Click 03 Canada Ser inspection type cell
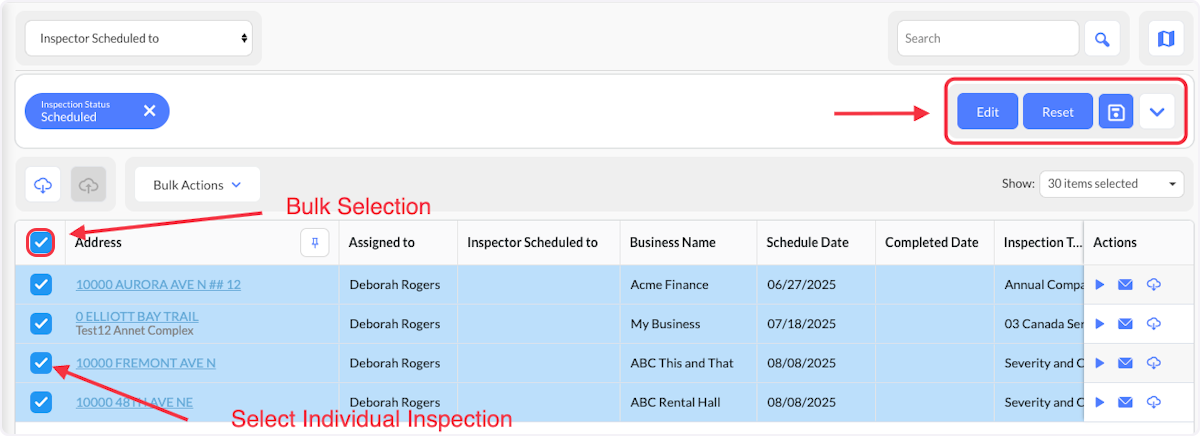1200x436 pixels. (1043, 324)
